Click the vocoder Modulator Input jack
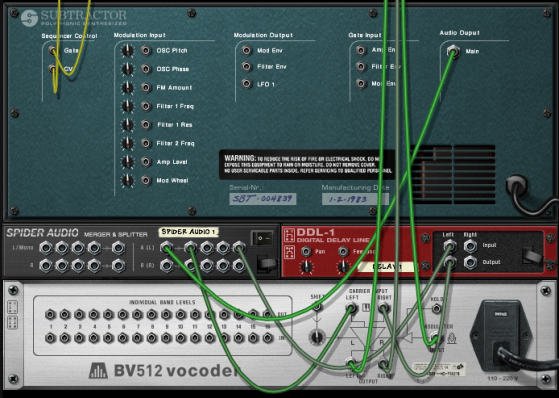Viewport: 559px width, 398px height. tap(435, 337)
